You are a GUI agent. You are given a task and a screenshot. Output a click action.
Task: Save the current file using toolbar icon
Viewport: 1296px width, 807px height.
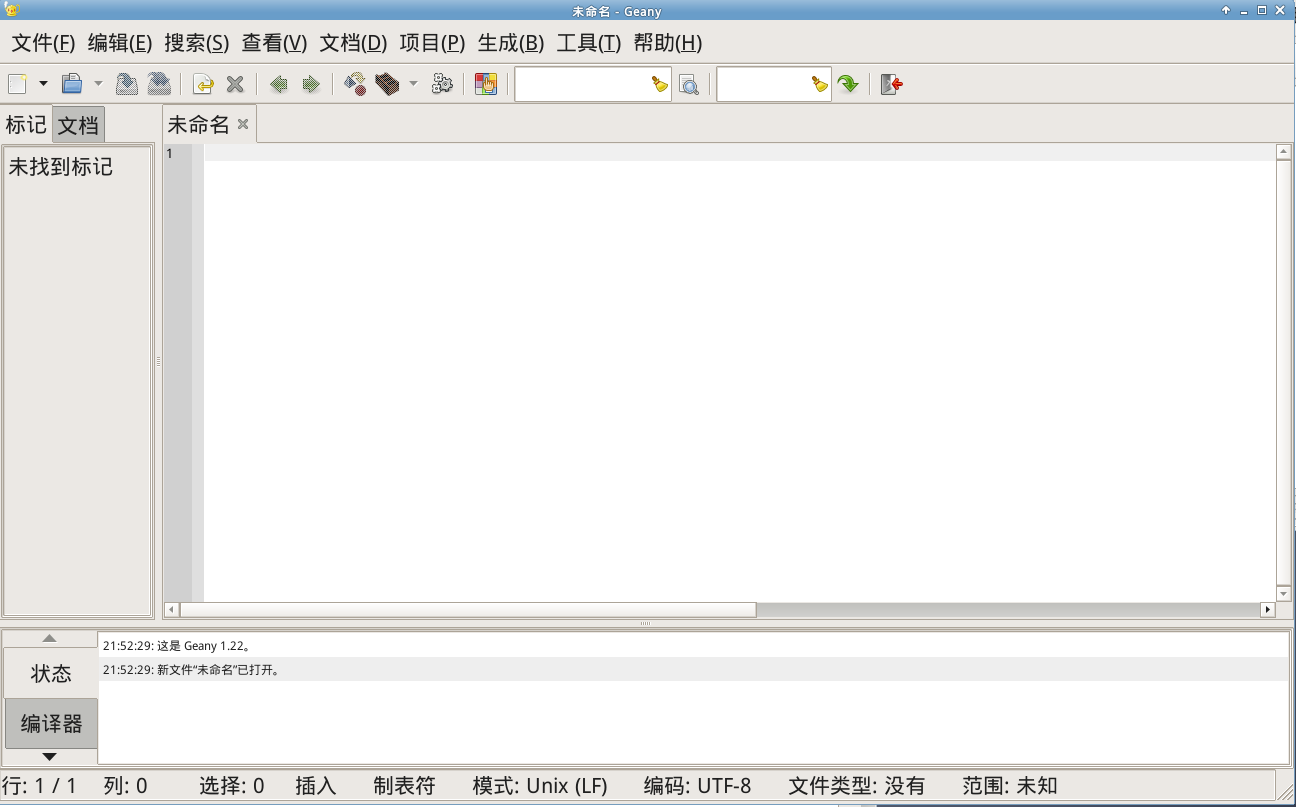pyautogui.click(x=126, y=84)
